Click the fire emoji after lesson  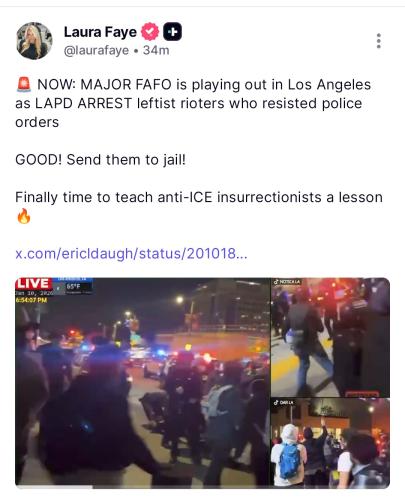(23, 216)
